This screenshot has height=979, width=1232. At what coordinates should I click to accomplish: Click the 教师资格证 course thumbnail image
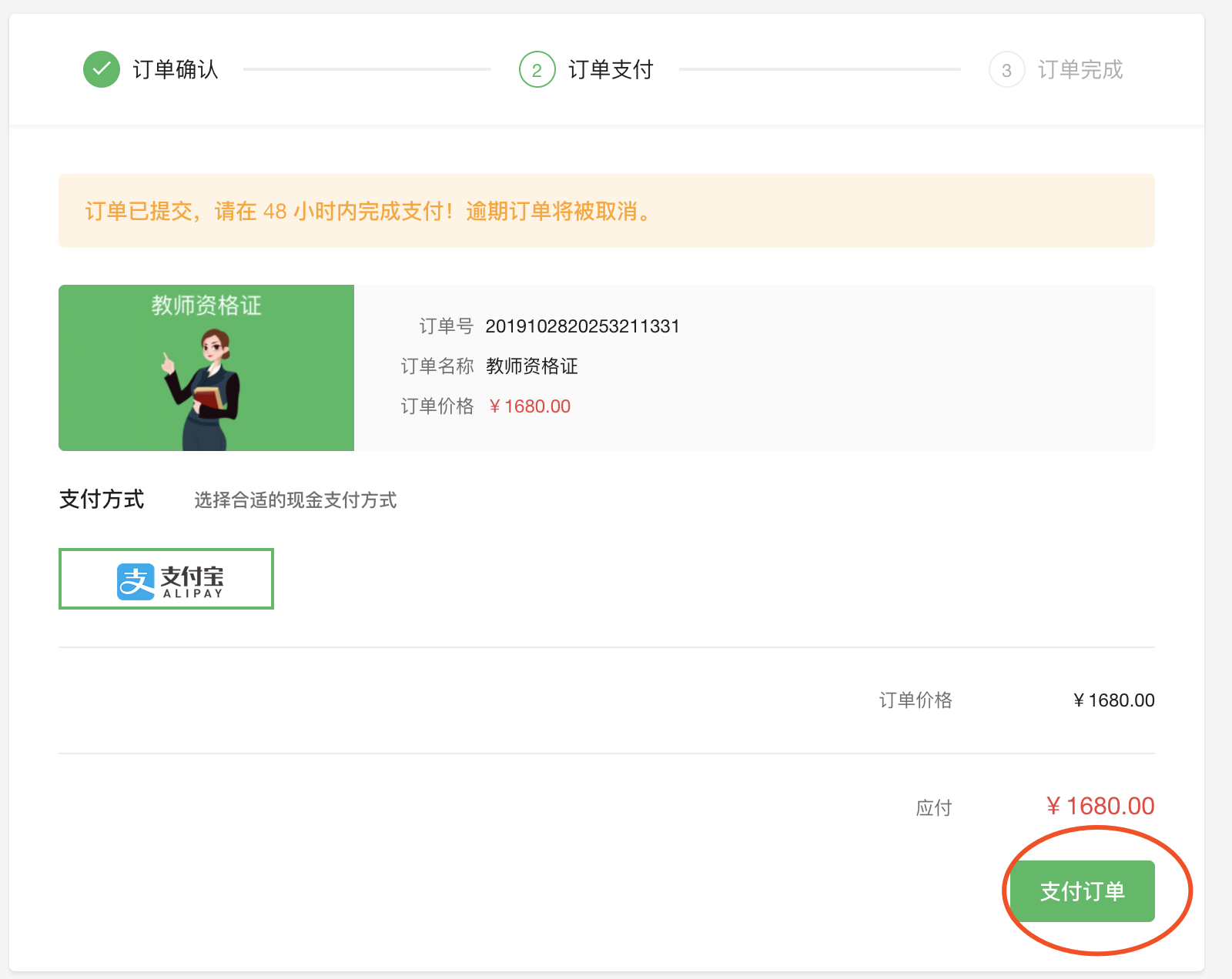click(x=206, y=368)
